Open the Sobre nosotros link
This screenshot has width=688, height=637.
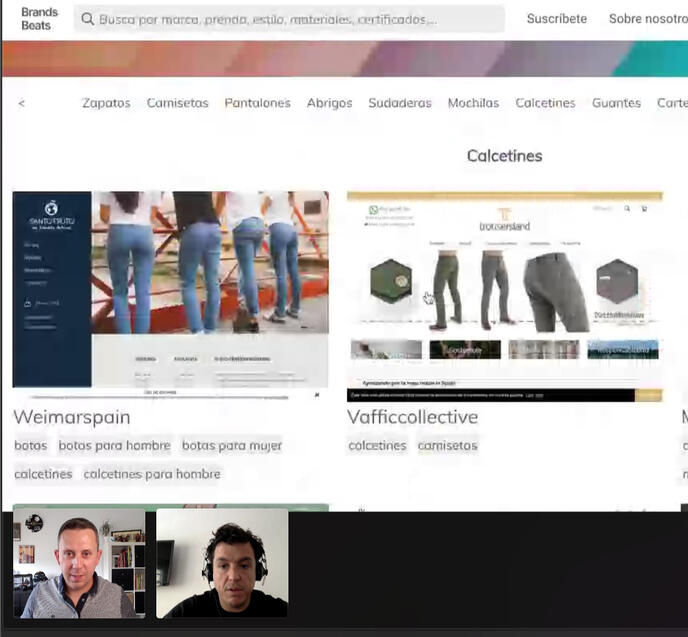tap(648, 18)
